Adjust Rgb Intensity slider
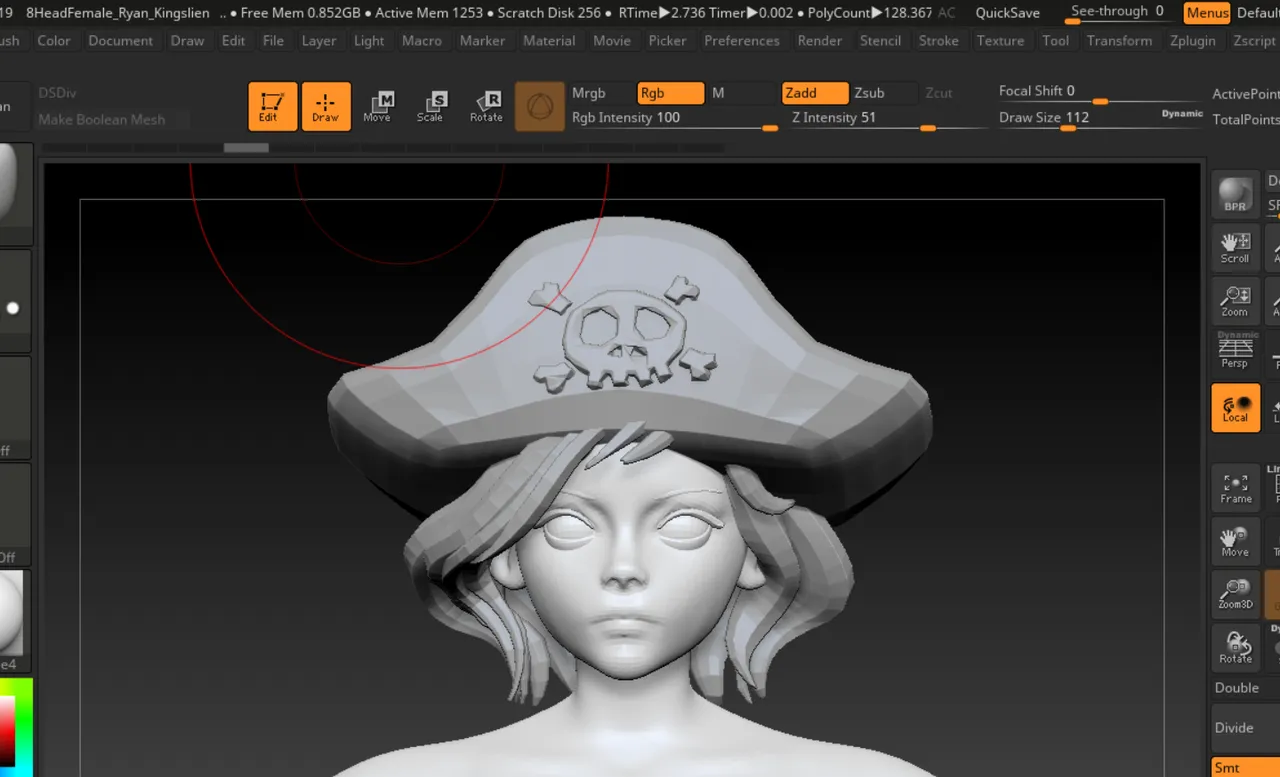This screenshot has width=1280, height=777. (673, 118)
